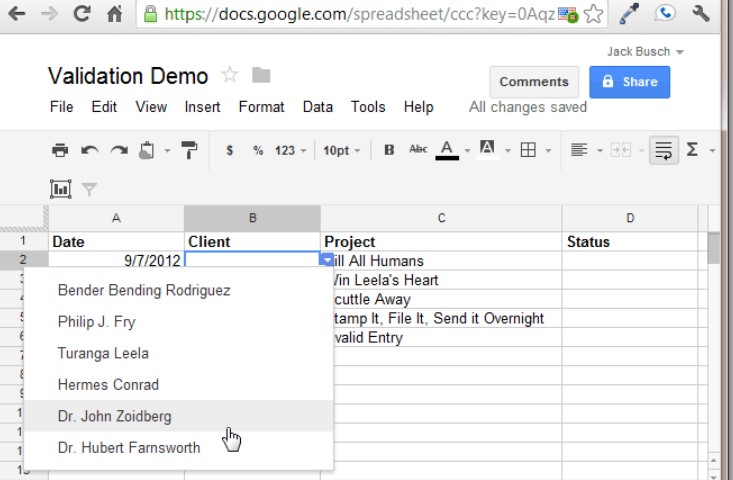Click the browser forward arrow
This screenshot has height=480, width=733.
(x=49, y=14)
